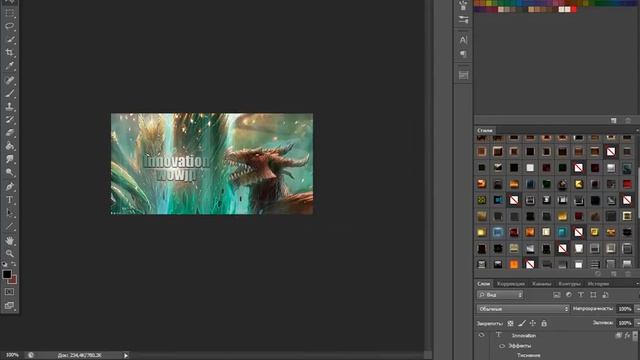Toggle lock position

(533, 323)
